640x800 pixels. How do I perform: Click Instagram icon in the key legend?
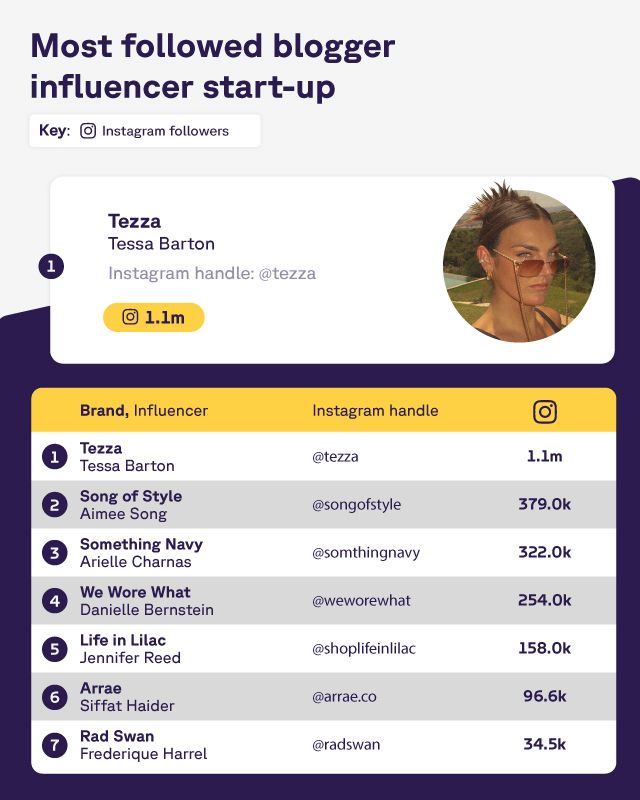tap(88, 131)
